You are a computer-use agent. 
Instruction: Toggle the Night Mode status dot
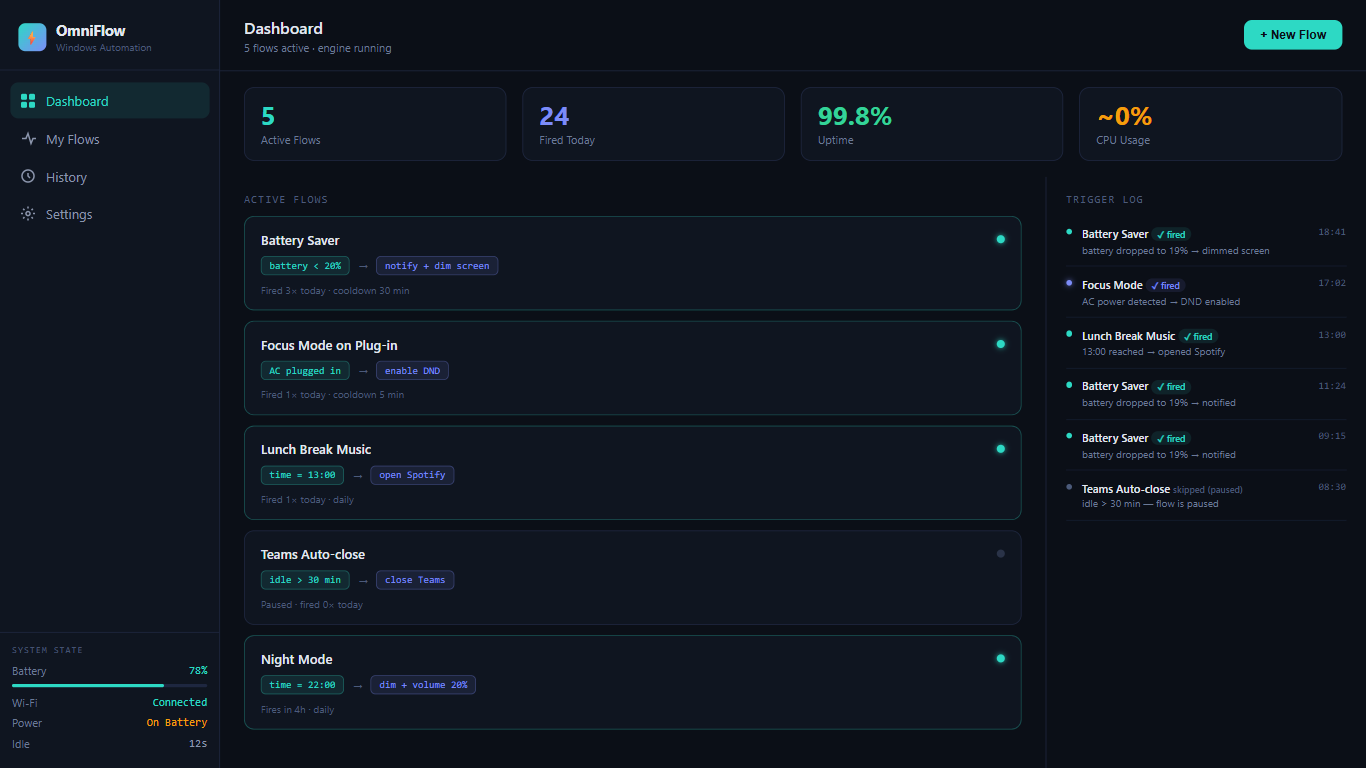pos(1000,658)
